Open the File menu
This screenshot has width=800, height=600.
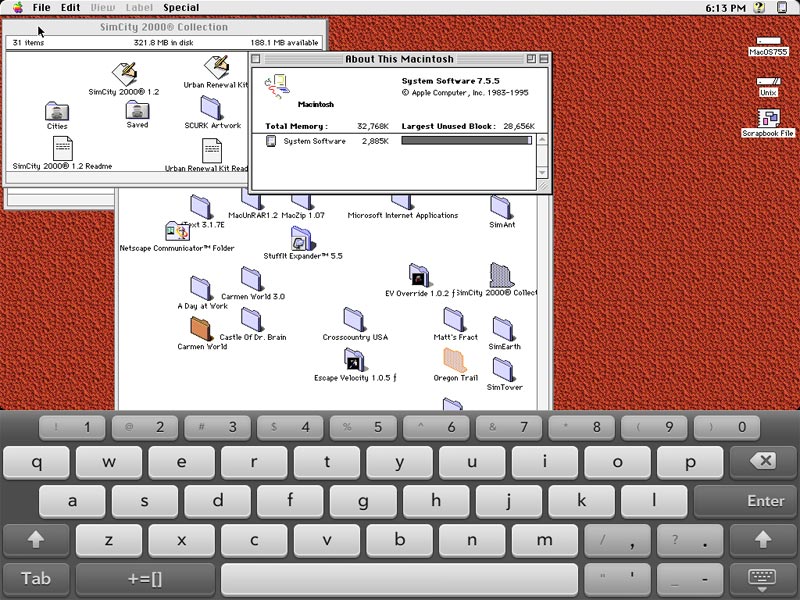pyautogui.click(x=41, y=8)
